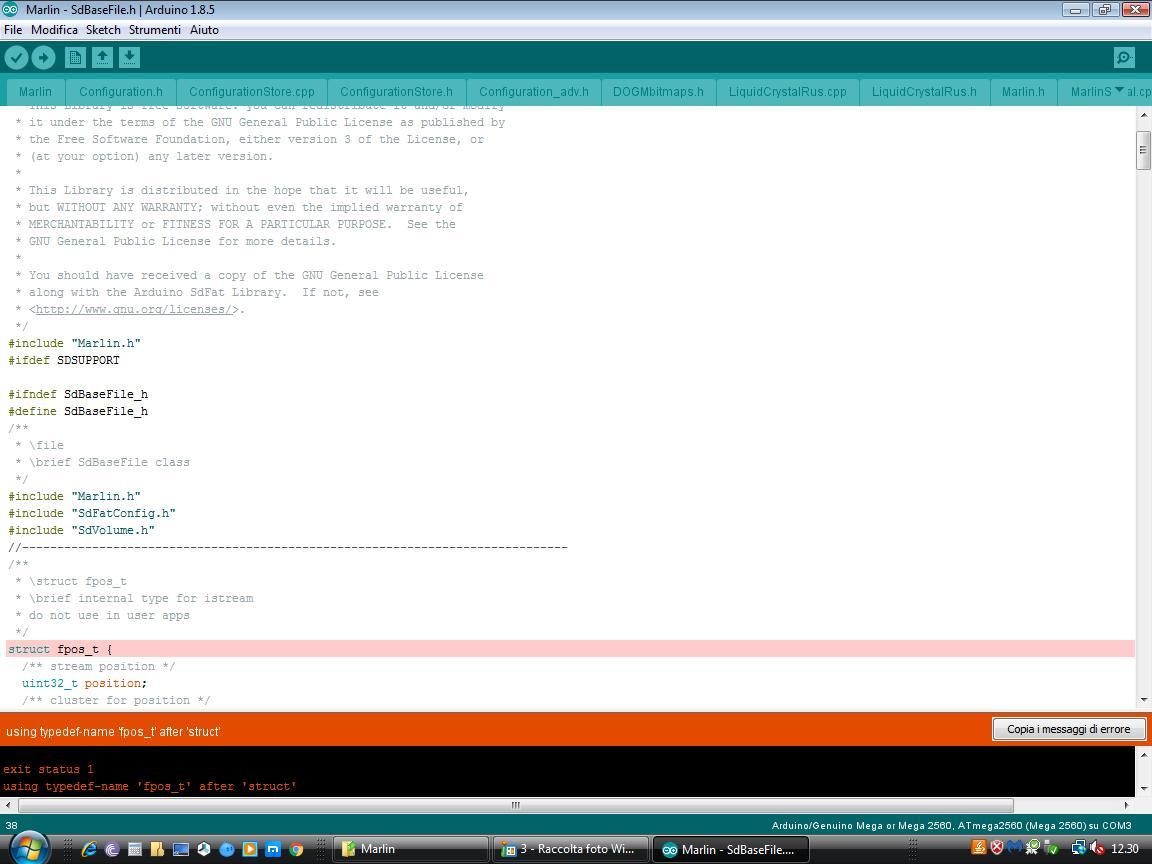Viewport: 1152px width, 864px height.
Task: Switch to the ConfigurationStore.cpp tab
Action: pyautogui.click(x=251, y=92)
